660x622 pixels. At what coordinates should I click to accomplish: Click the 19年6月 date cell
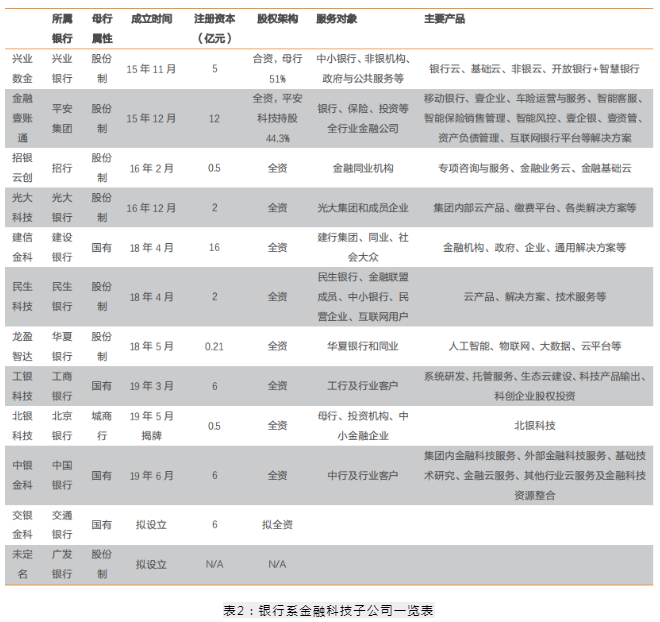pos(151,475)
